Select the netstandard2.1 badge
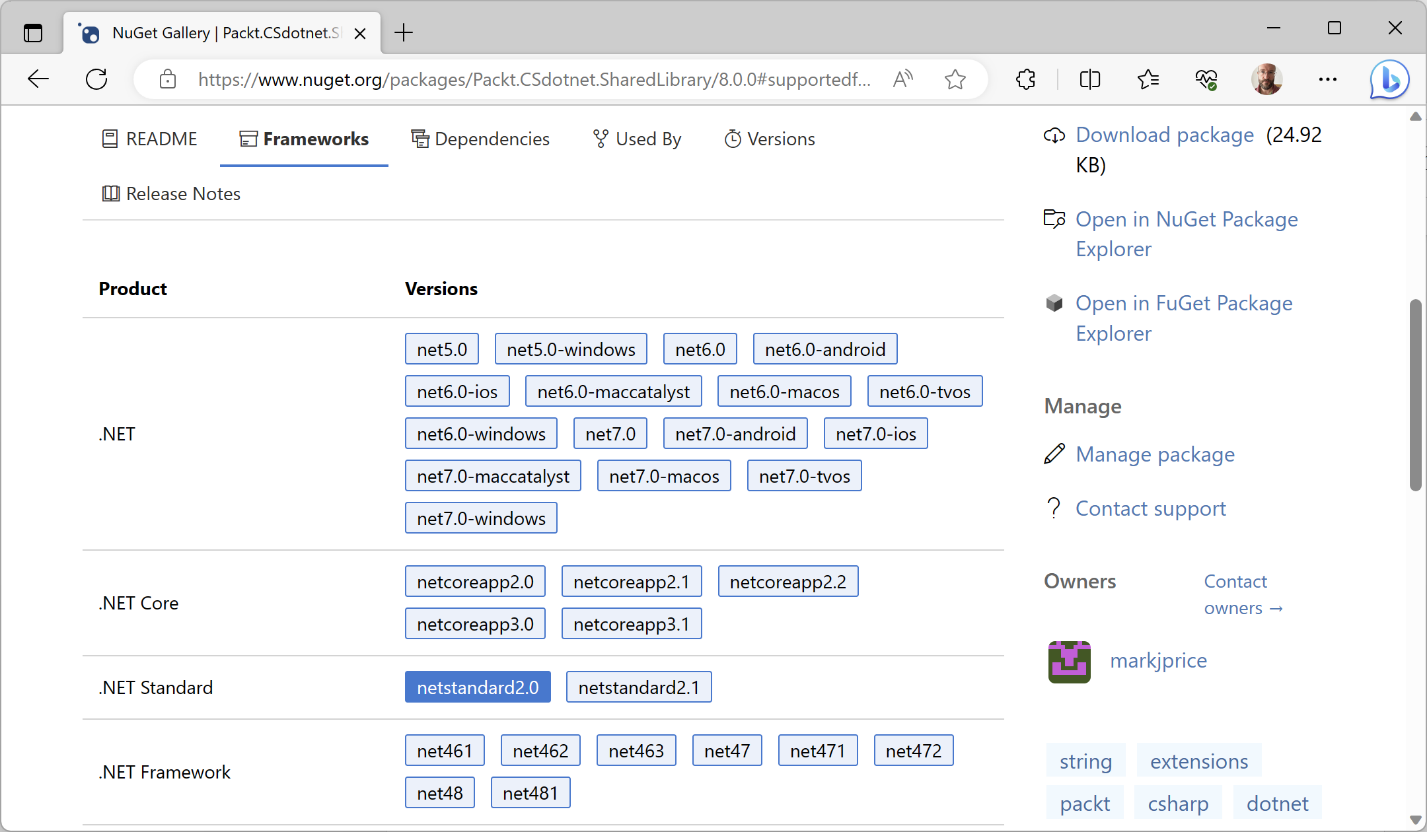The width and height of the screenshot is (1427, 832). (x=639, y=687)
